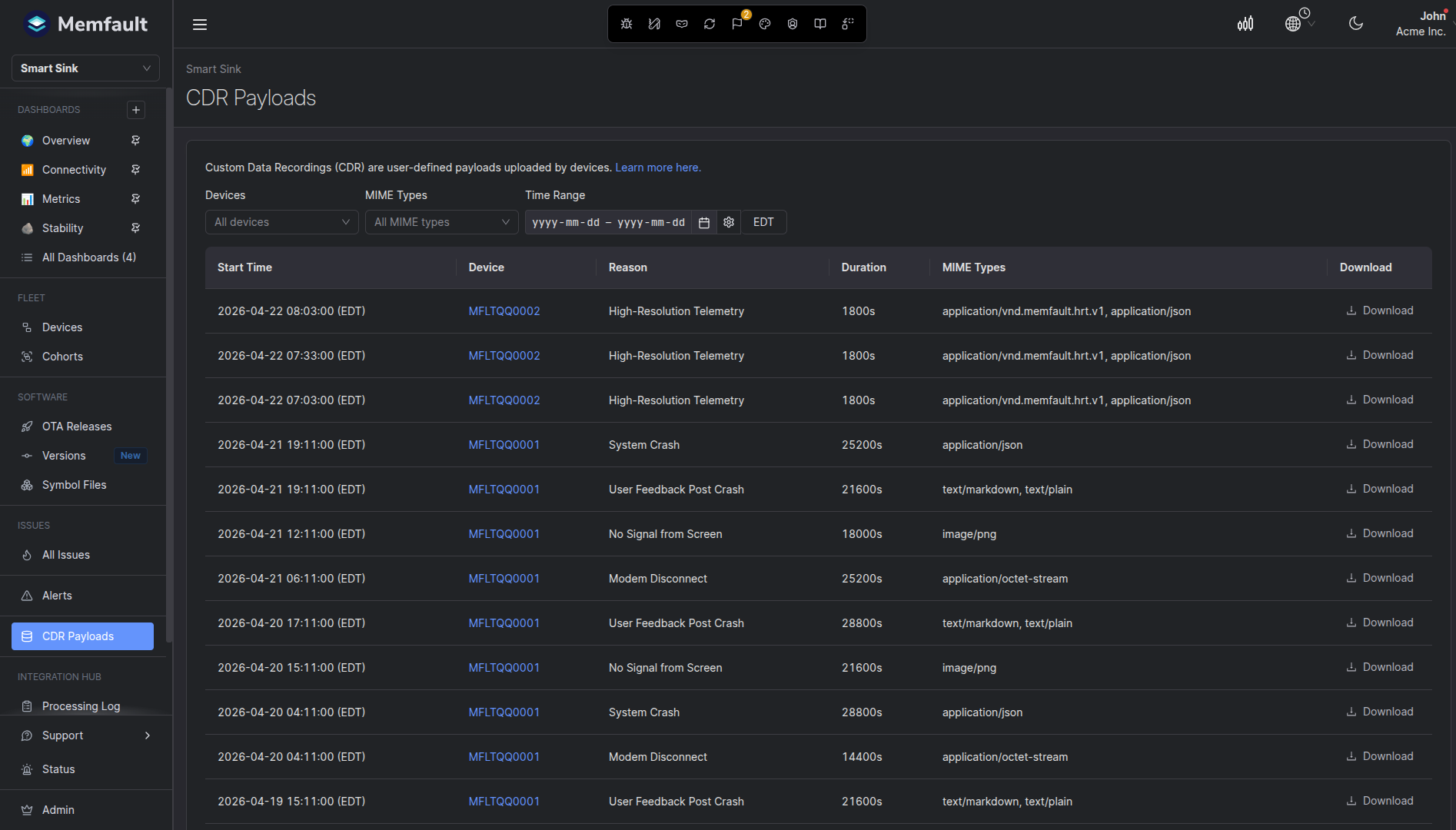Screen dimensions: 1456x830
Task: Open the calendar date picker icon
Action: [x=703, y=222]
